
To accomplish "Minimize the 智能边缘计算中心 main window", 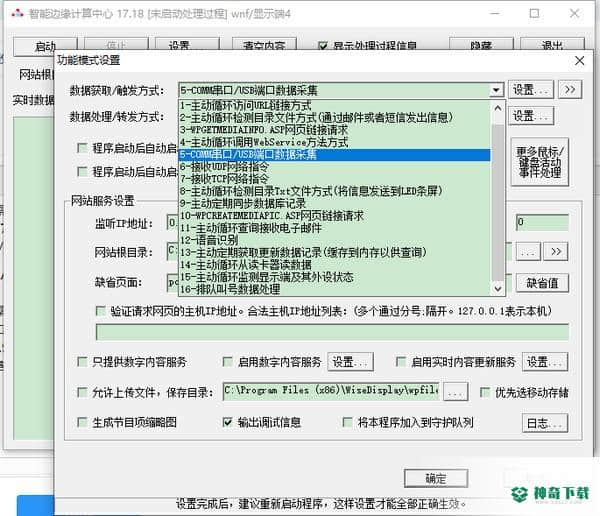I will (x=495, y=13).
